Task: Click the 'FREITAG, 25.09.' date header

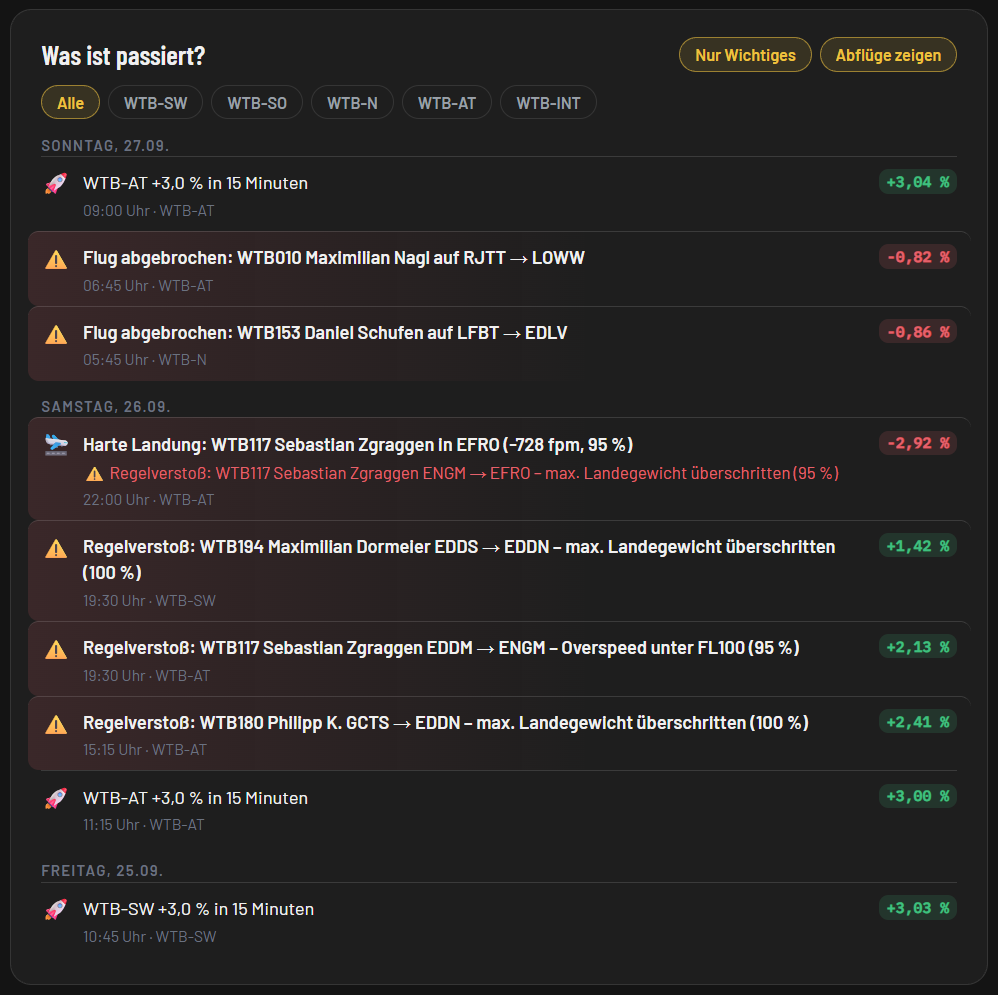Action: [x=102, y=871]
